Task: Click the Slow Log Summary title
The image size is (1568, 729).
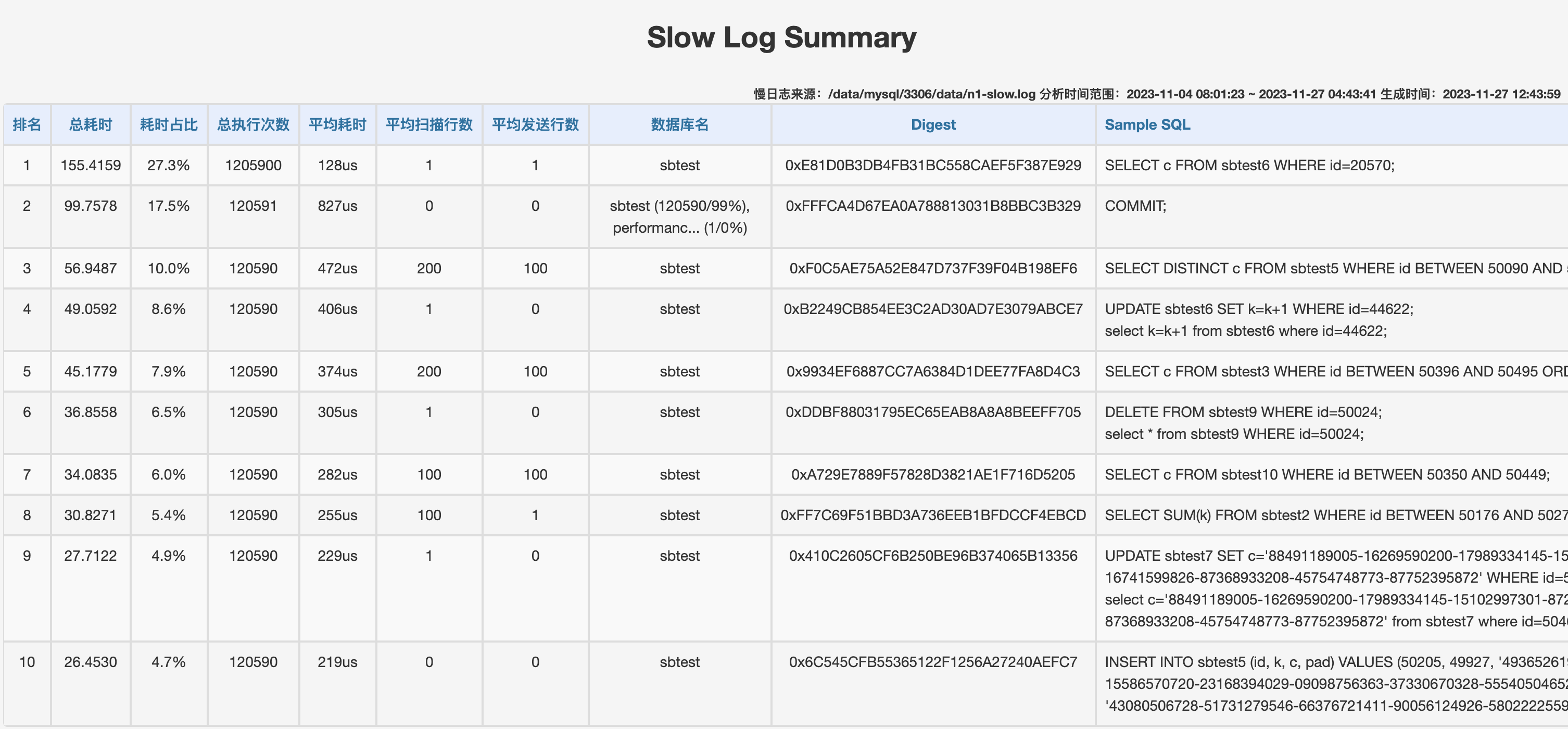Action: coord(781,36)
